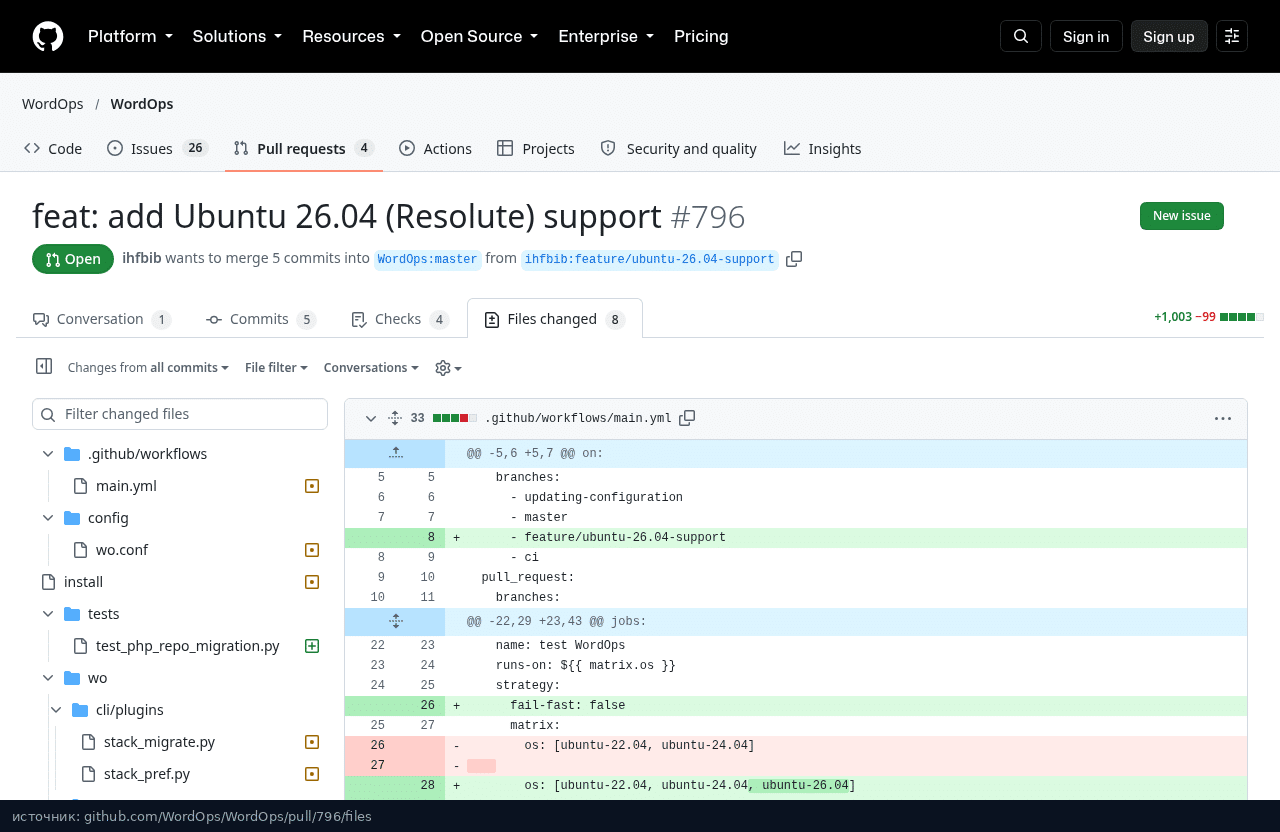
Task: Open ihfbib user profile link
Action: 141,258
